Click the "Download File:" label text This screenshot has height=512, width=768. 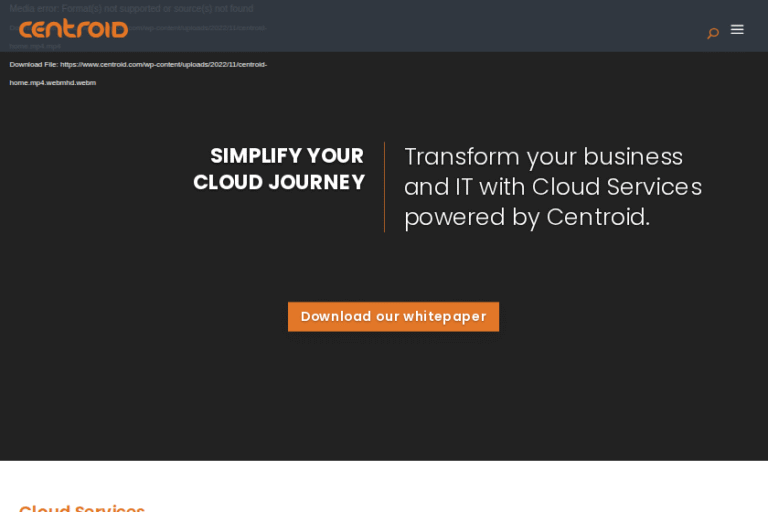pos(33,64)
